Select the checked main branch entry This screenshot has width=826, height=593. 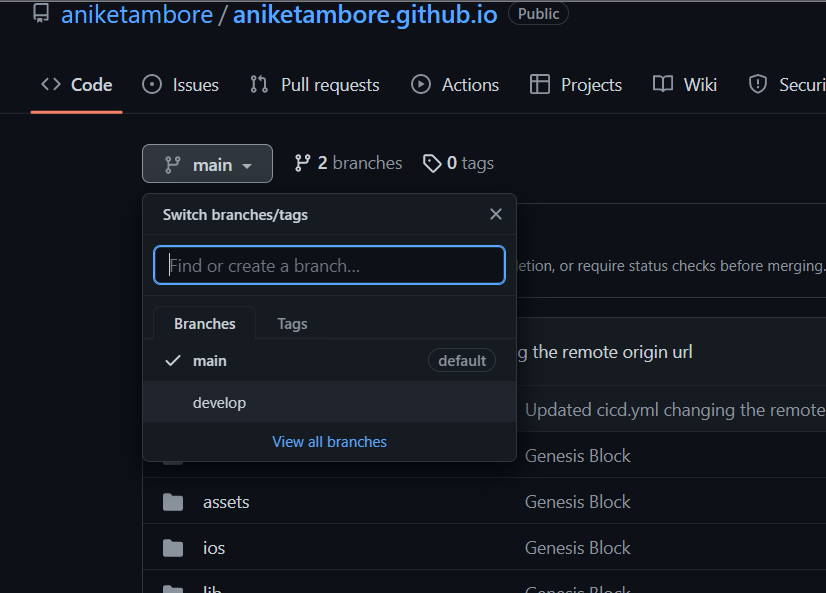coord(210,361)
